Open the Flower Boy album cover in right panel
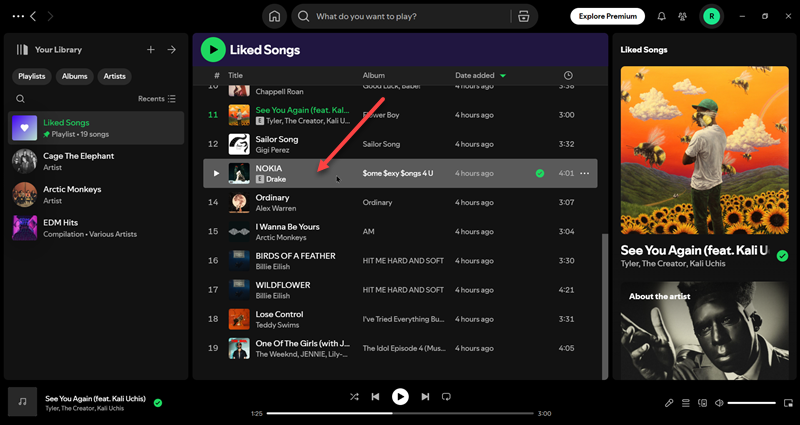The height and width of the screenshot is (425, 800). pos(705,151)
